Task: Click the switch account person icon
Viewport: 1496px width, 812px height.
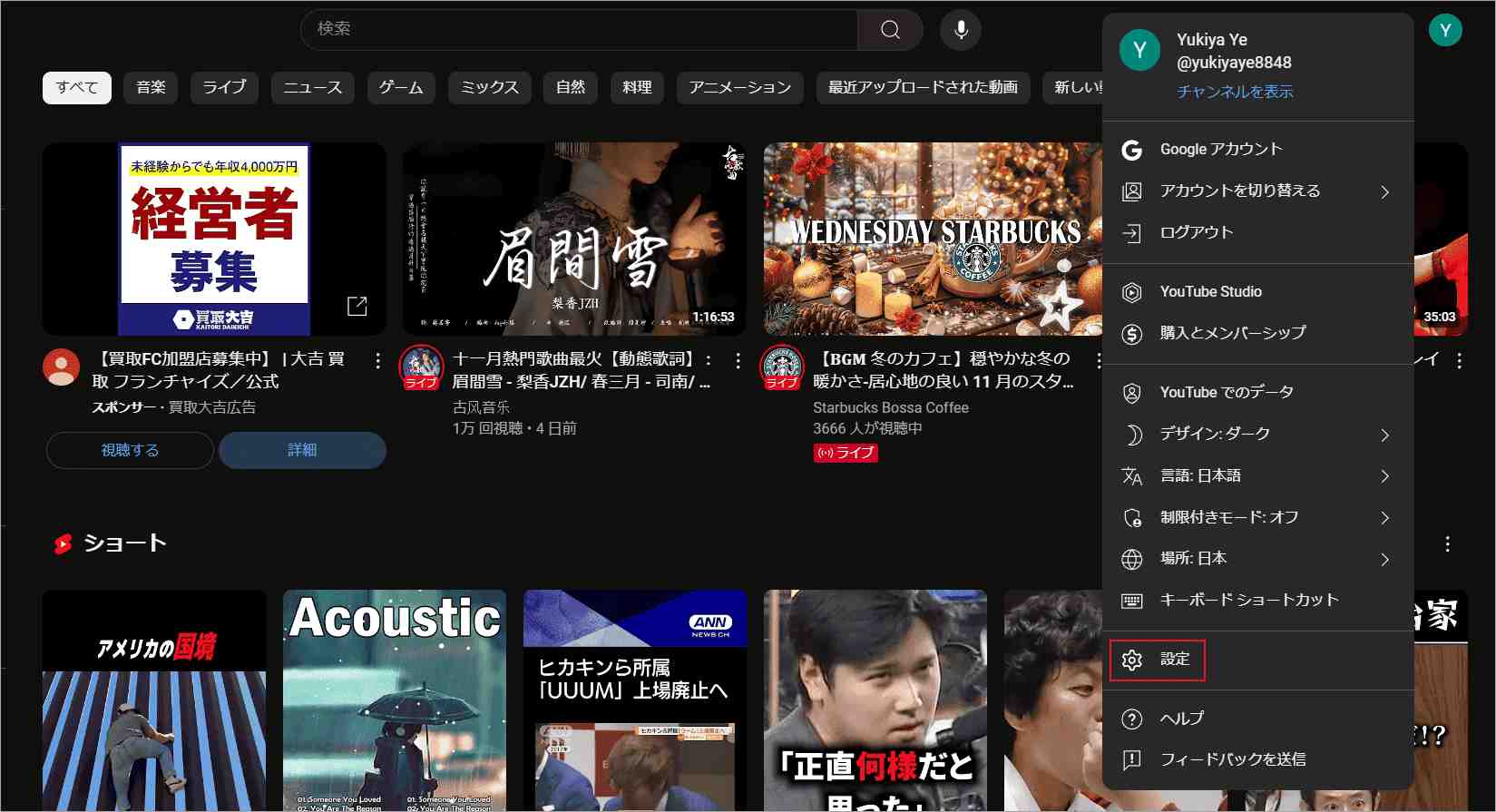Action: pyautogui.click(x=1131, y=191)
